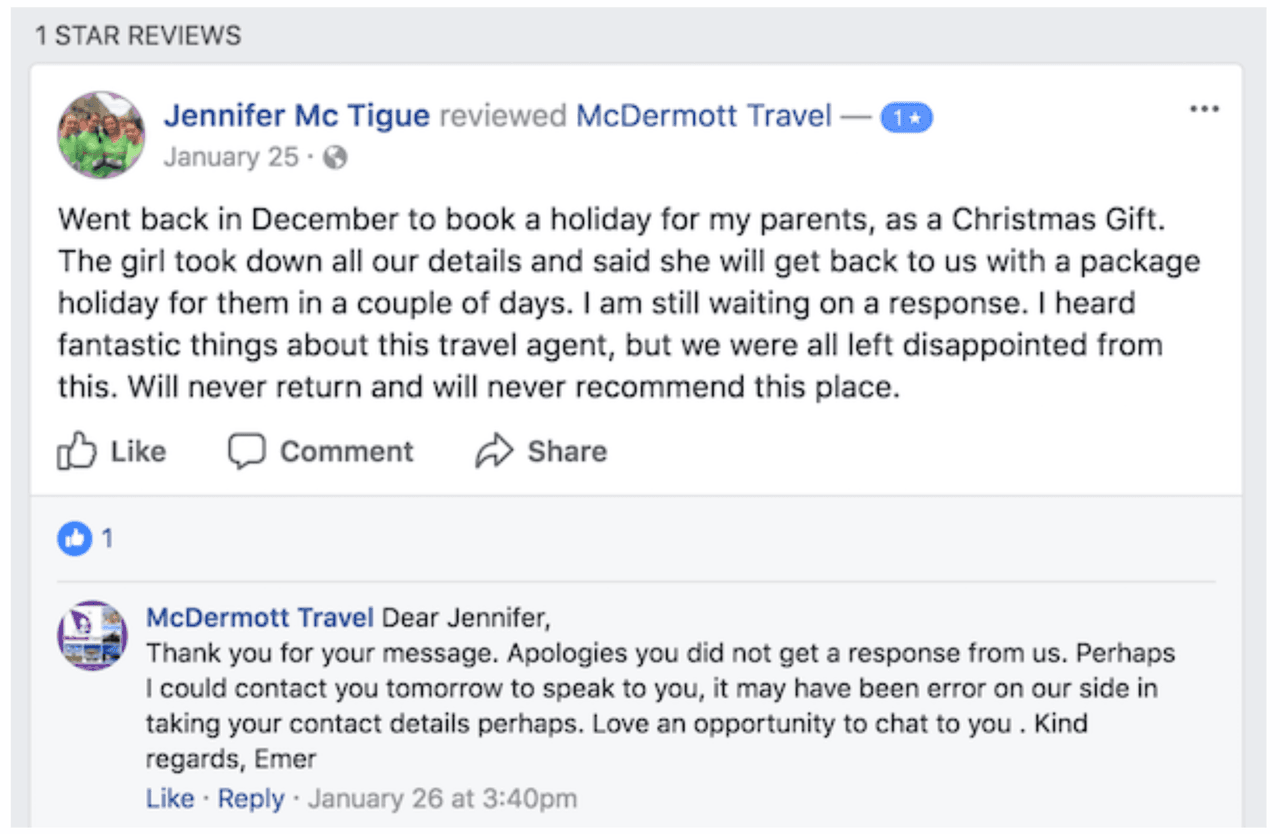Screen dimensions: 1280x834
Task: Like the review with thumbs-up button
Action: click(112, 452)
